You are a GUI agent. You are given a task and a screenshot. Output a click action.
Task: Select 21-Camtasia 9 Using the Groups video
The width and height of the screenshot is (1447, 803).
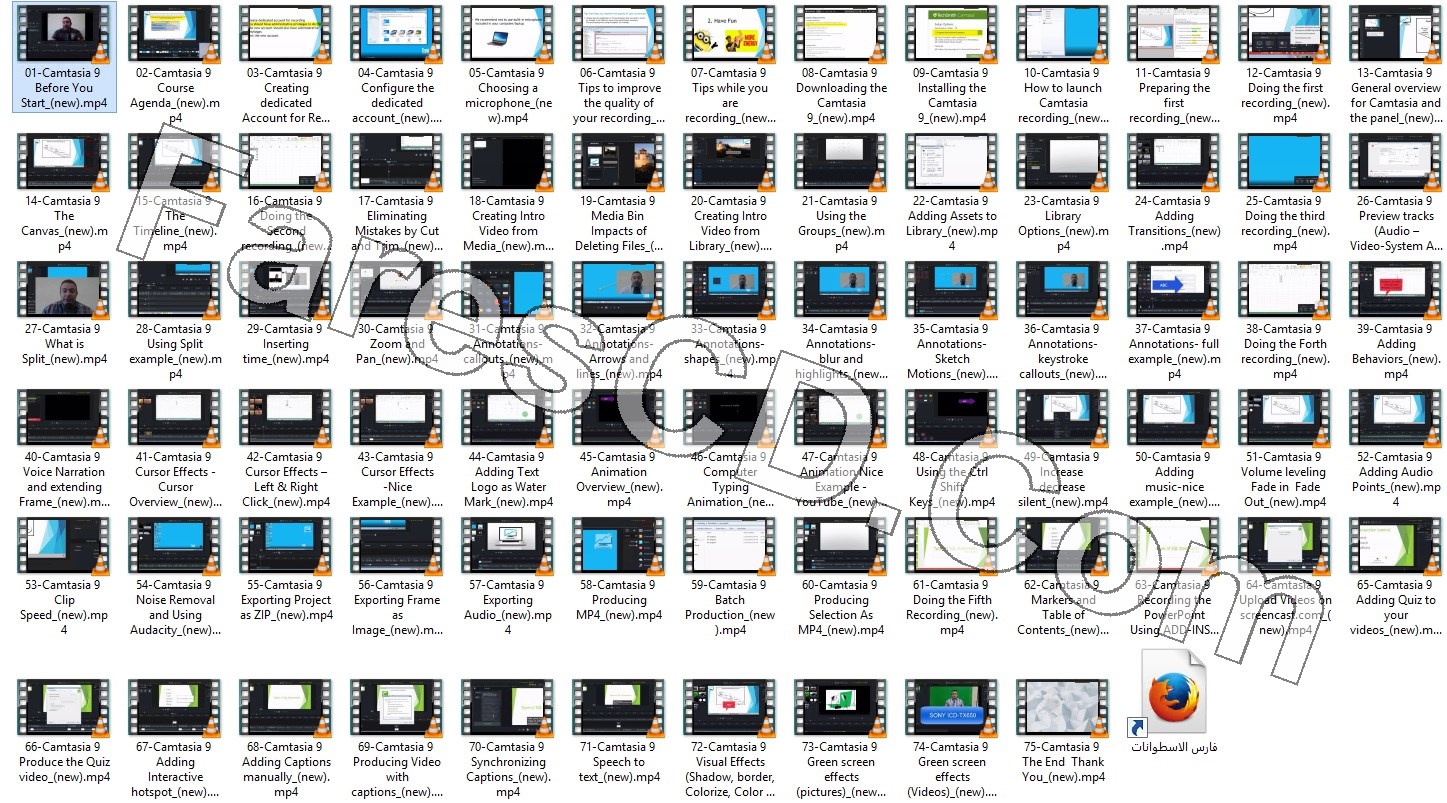(841, 192)
